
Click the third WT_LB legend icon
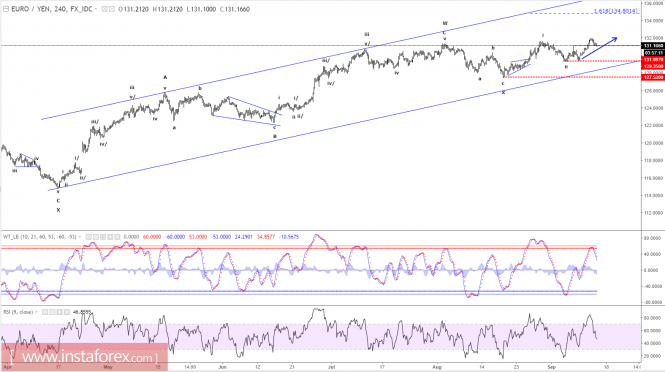pos(103,237)
